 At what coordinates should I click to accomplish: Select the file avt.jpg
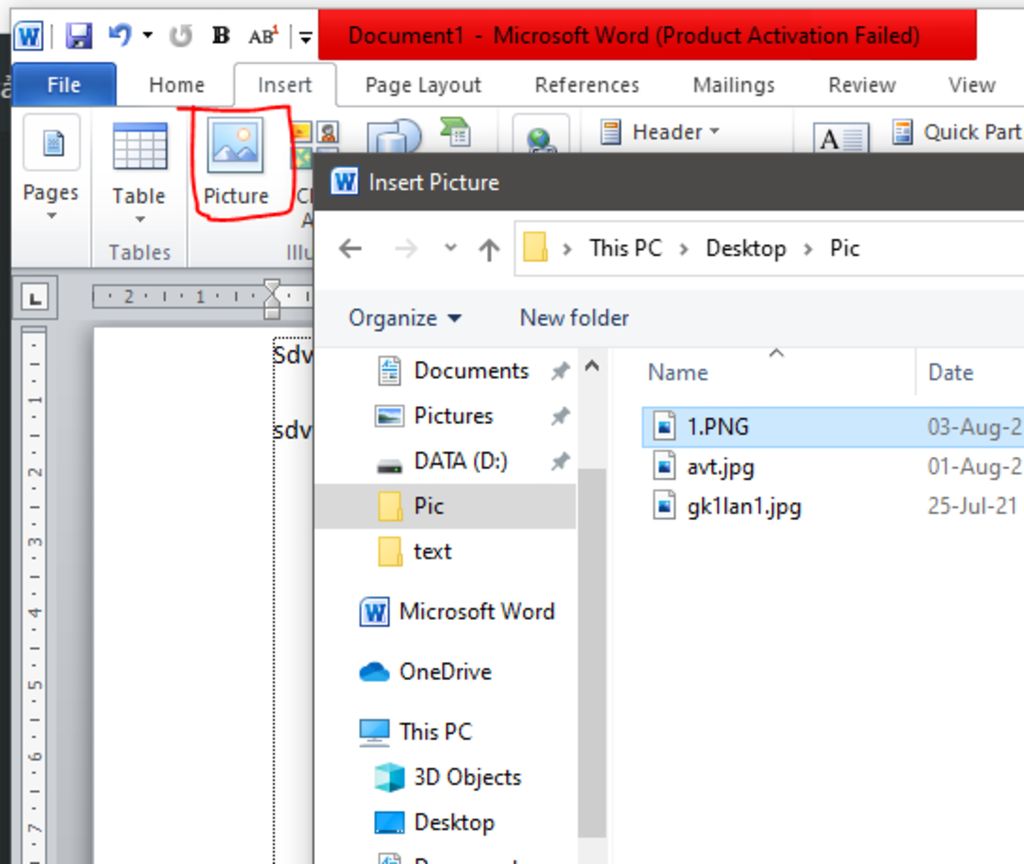click(x=721, y=467)
